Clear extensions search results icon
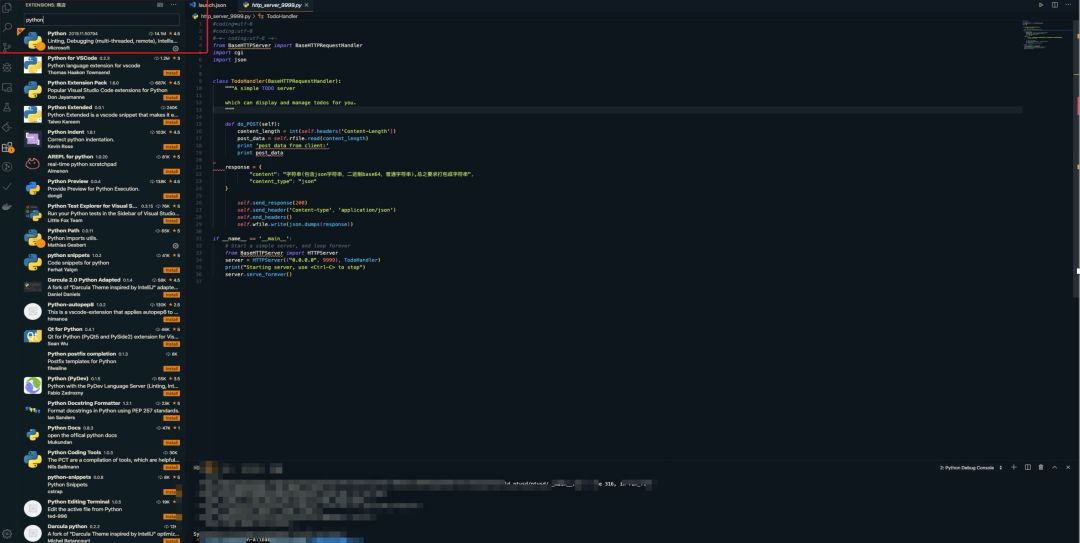The image size is (1080, 543). (160, 5)
